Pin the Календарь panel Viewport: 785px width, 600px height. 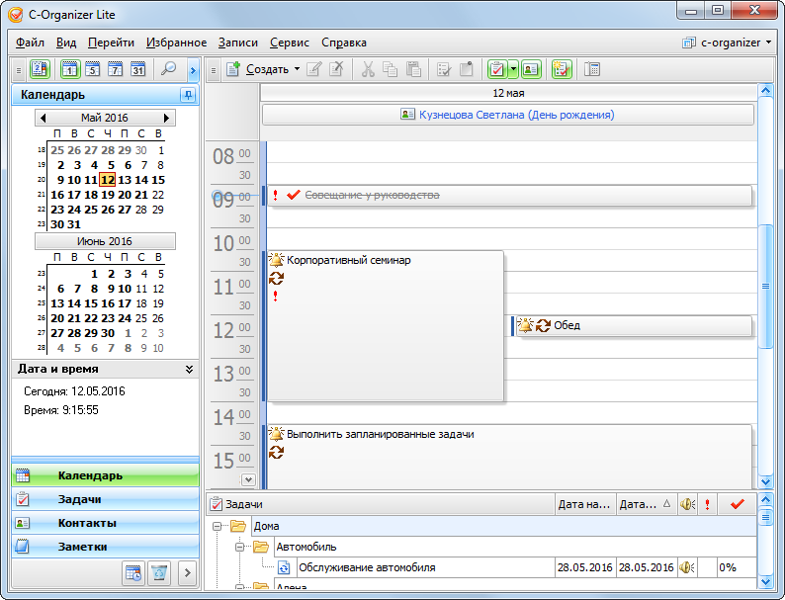(188, 95)
